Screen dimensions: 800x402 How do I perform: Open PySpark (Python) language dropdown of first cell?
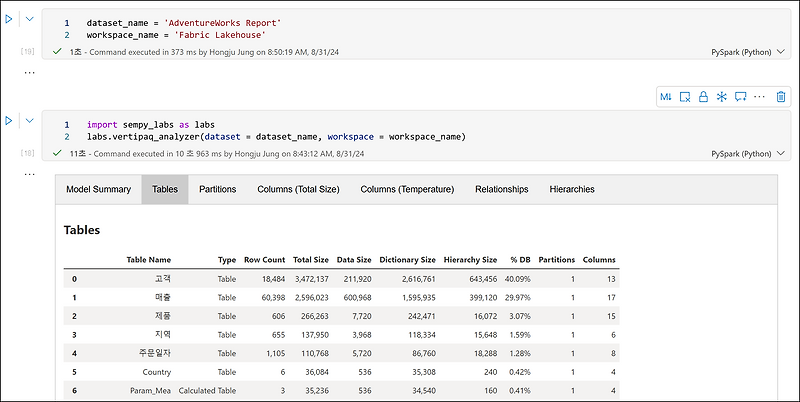tap(748, 49)
